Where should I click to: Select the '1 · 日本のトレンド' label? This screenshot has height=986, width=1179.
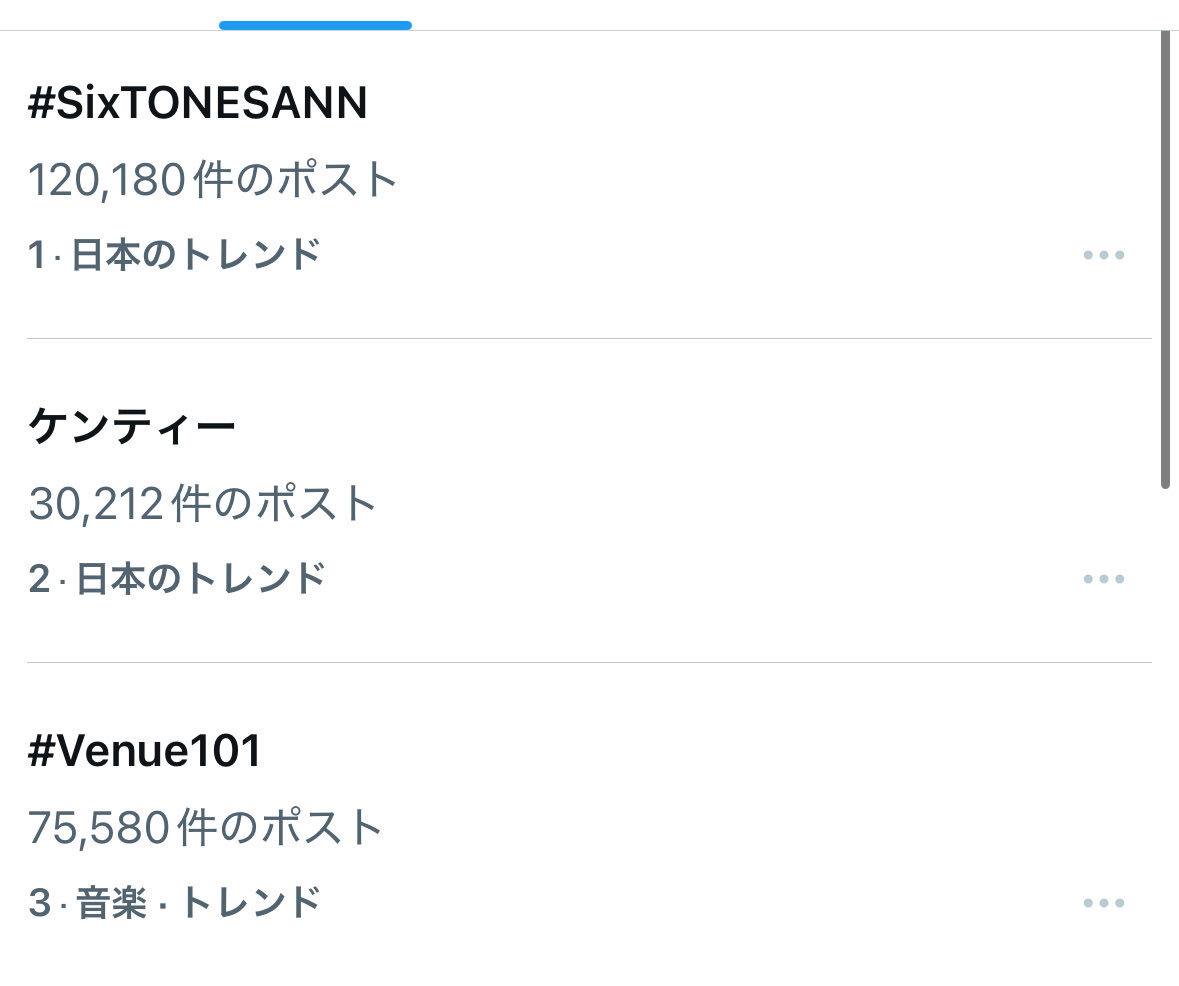[175, 255]
